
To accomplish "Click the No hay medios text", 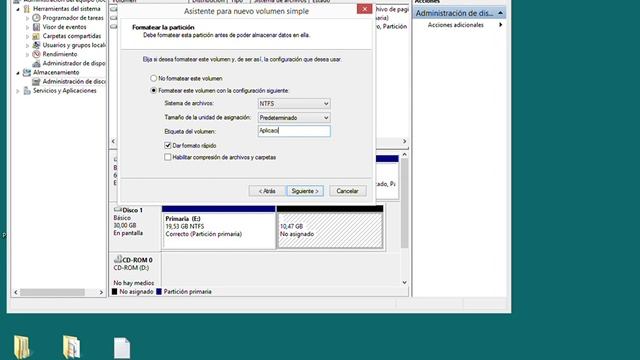I will (x=134, y=283).
